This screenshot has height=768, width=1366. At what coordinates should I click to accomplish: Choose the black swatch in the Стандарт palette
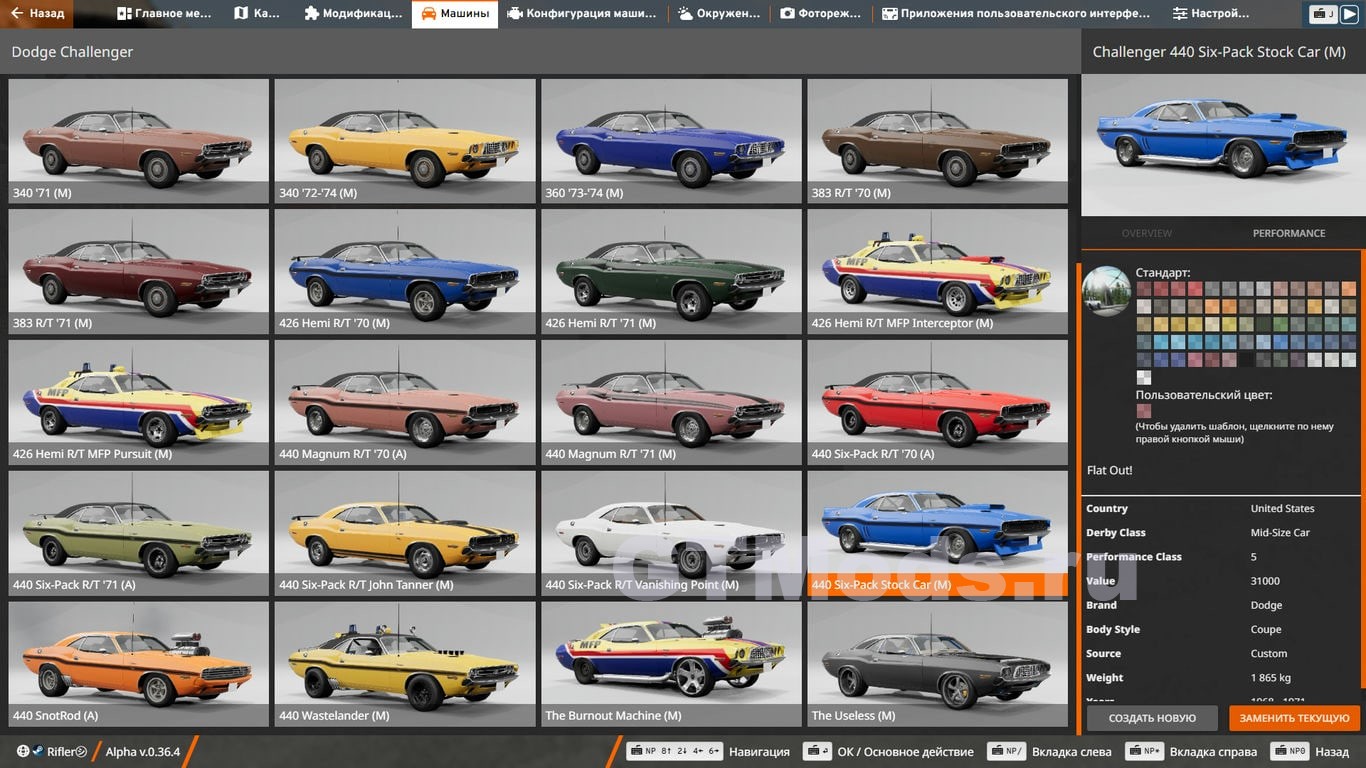pyautogui.click(x=1246, y=360)
